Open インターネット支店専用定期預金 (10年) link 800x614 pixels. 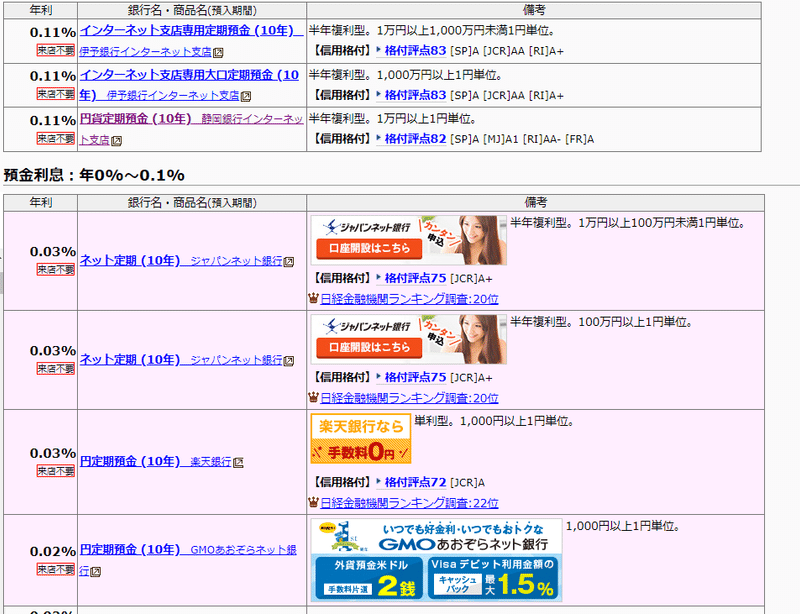(186, 31)
